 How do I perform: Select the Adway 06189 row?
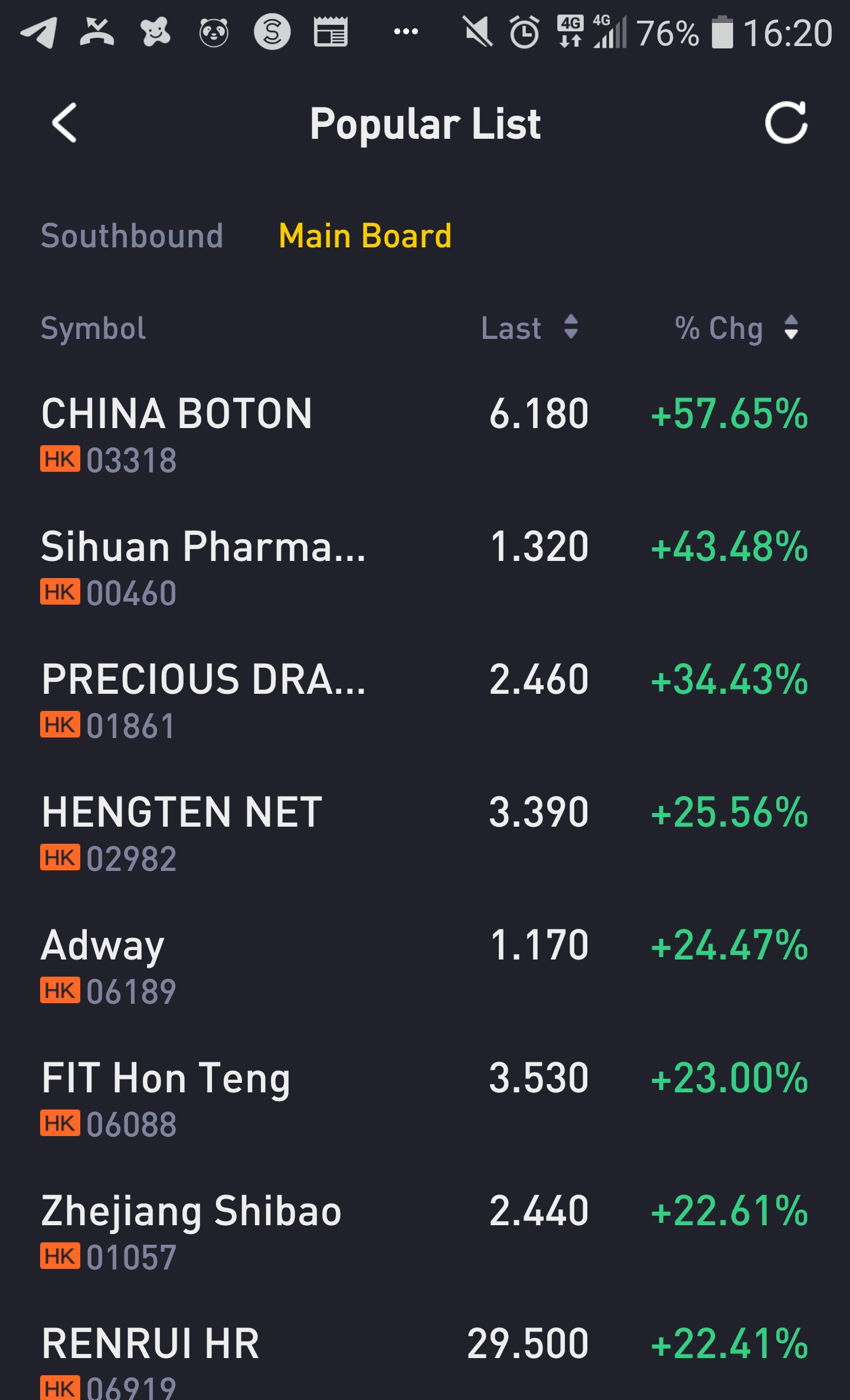tap(425, 966)
